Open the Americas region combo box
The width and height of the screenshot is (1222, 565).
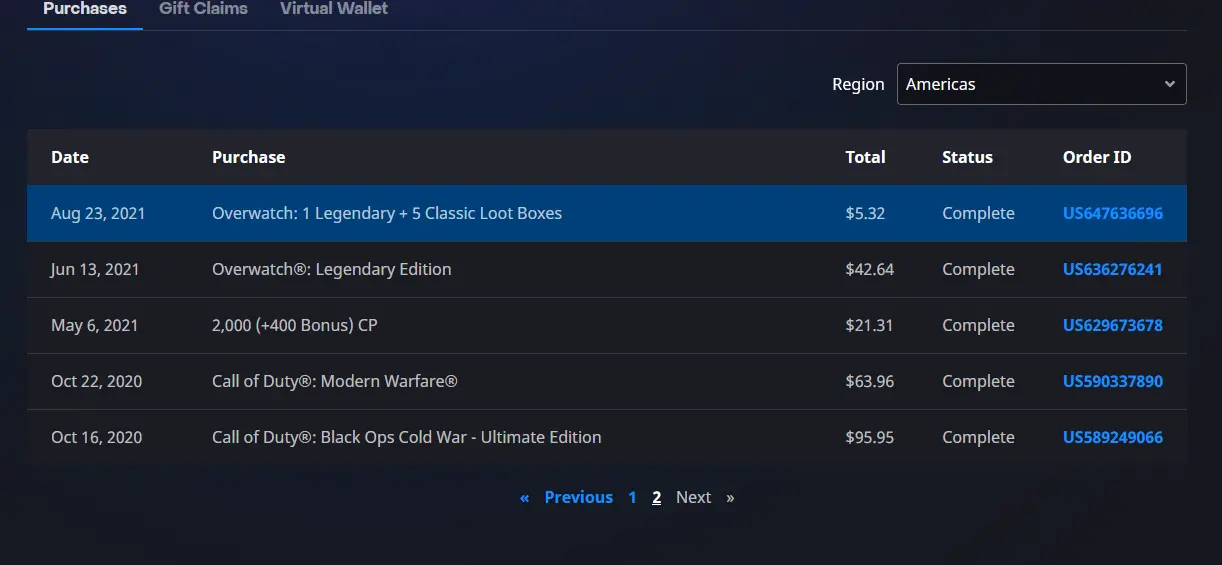pyautogui.click(x=1041, y=84)
